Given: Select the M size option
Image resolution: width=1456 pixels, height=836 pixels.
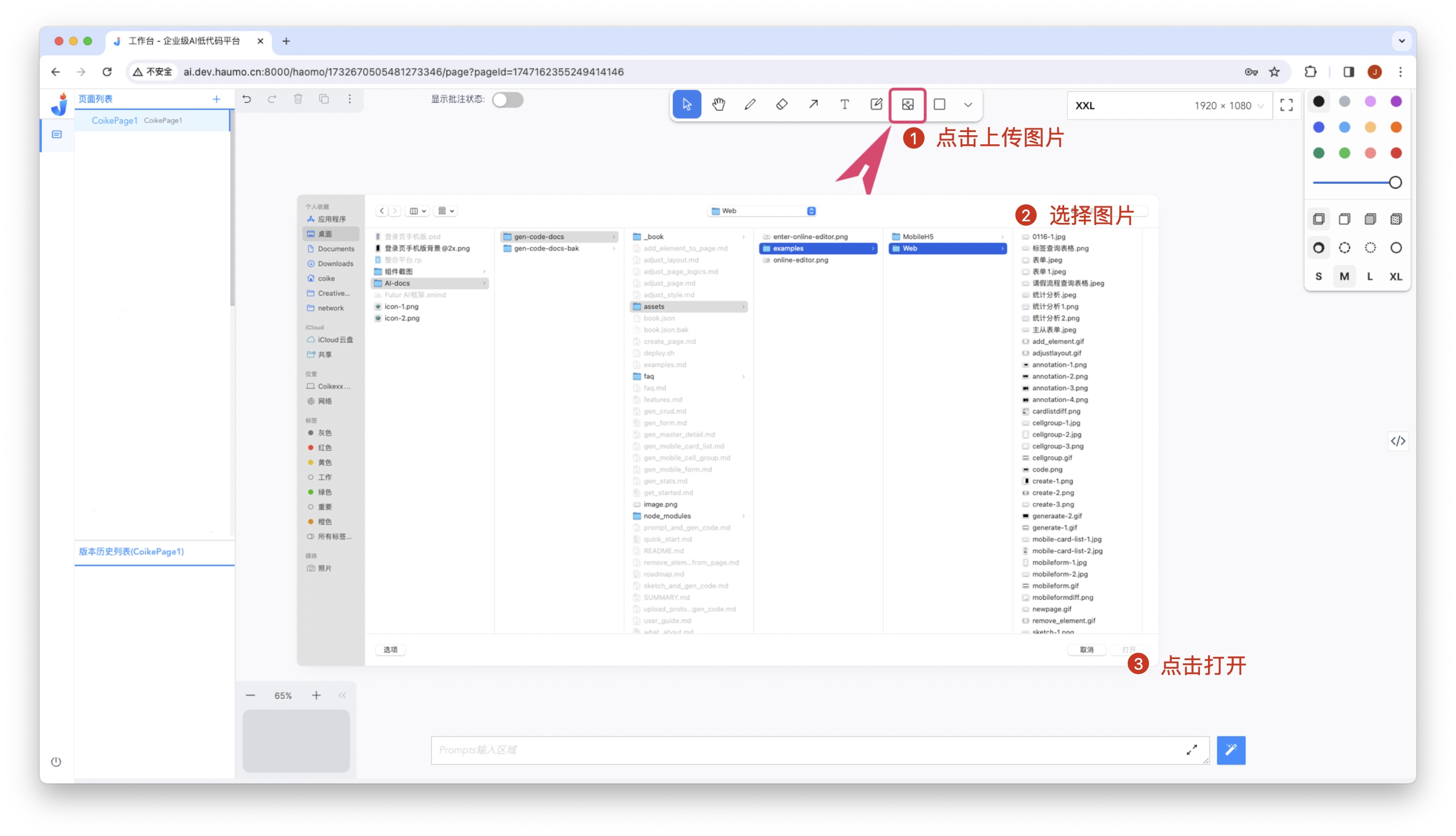Looking at the screenshot, I should 1344,276.
